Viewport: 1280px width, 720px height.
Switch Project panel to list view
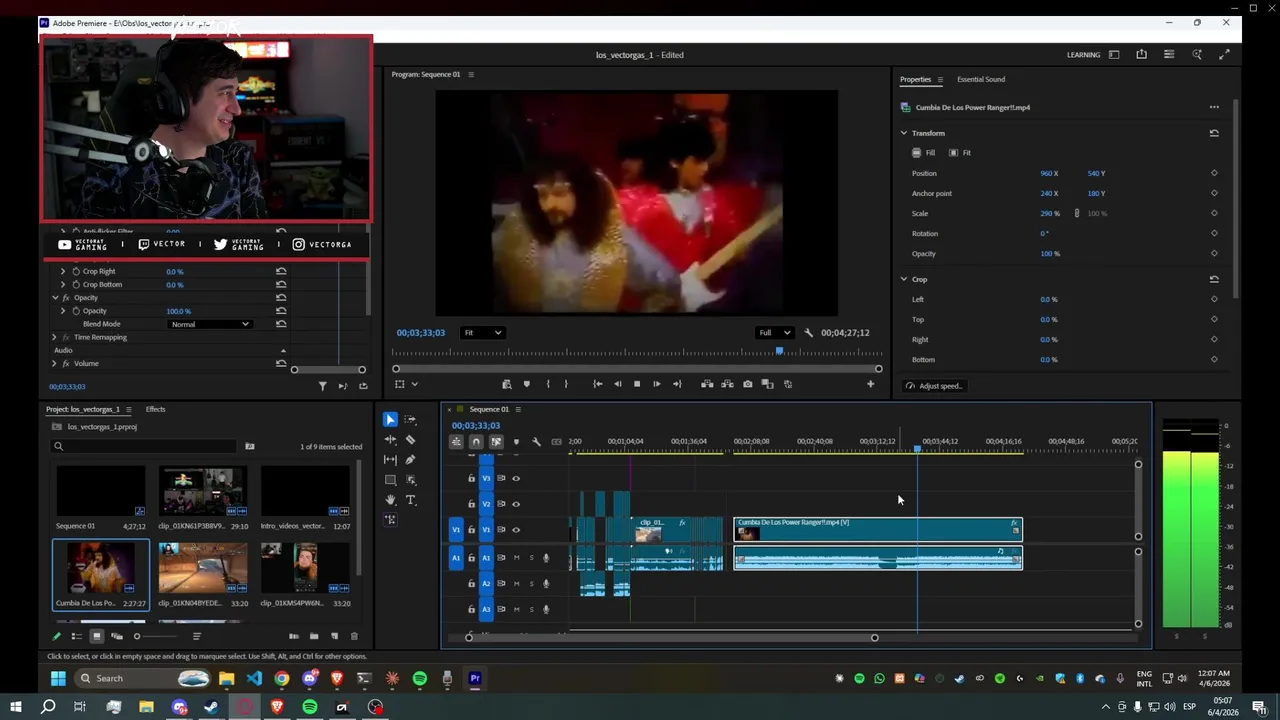(x=76, y=636)
